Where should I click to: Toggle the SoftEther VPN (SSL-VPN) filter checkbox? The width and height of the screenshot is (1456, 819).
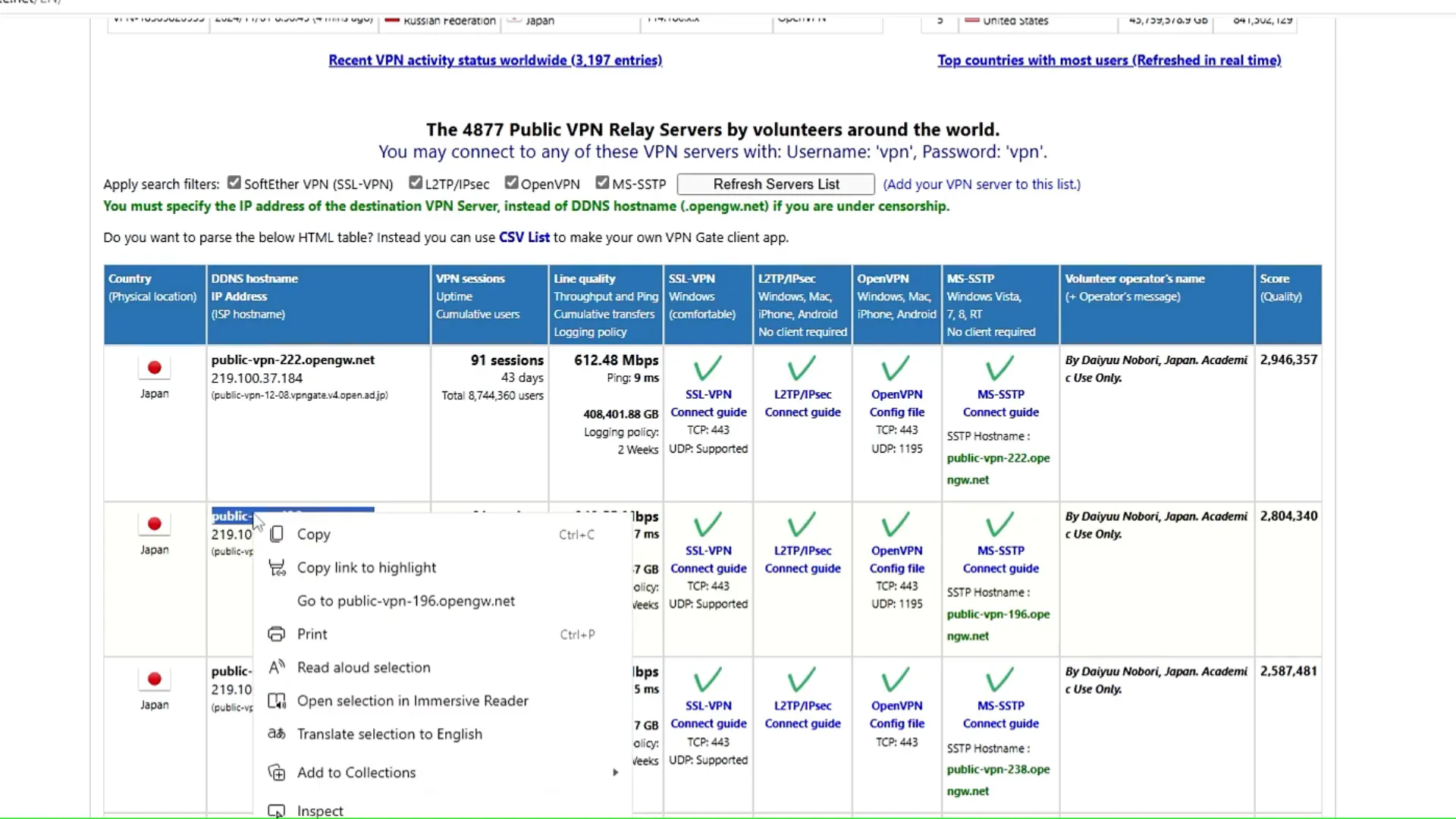234,183
